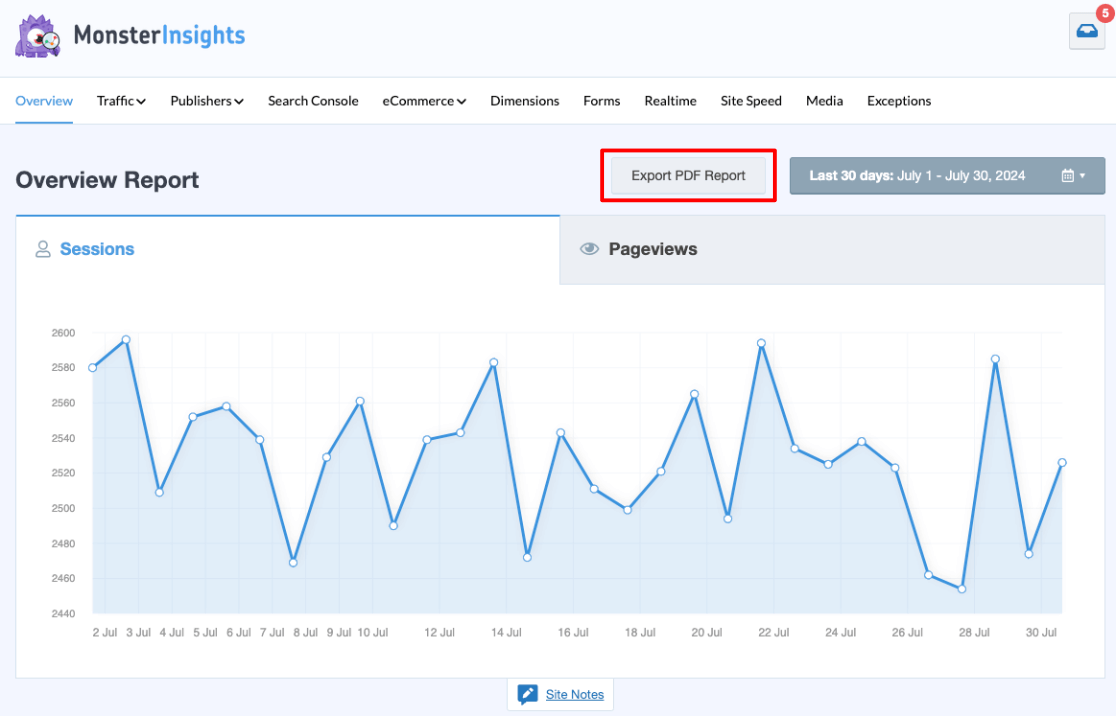Select the person icon beside Sessions

point(43,248)
